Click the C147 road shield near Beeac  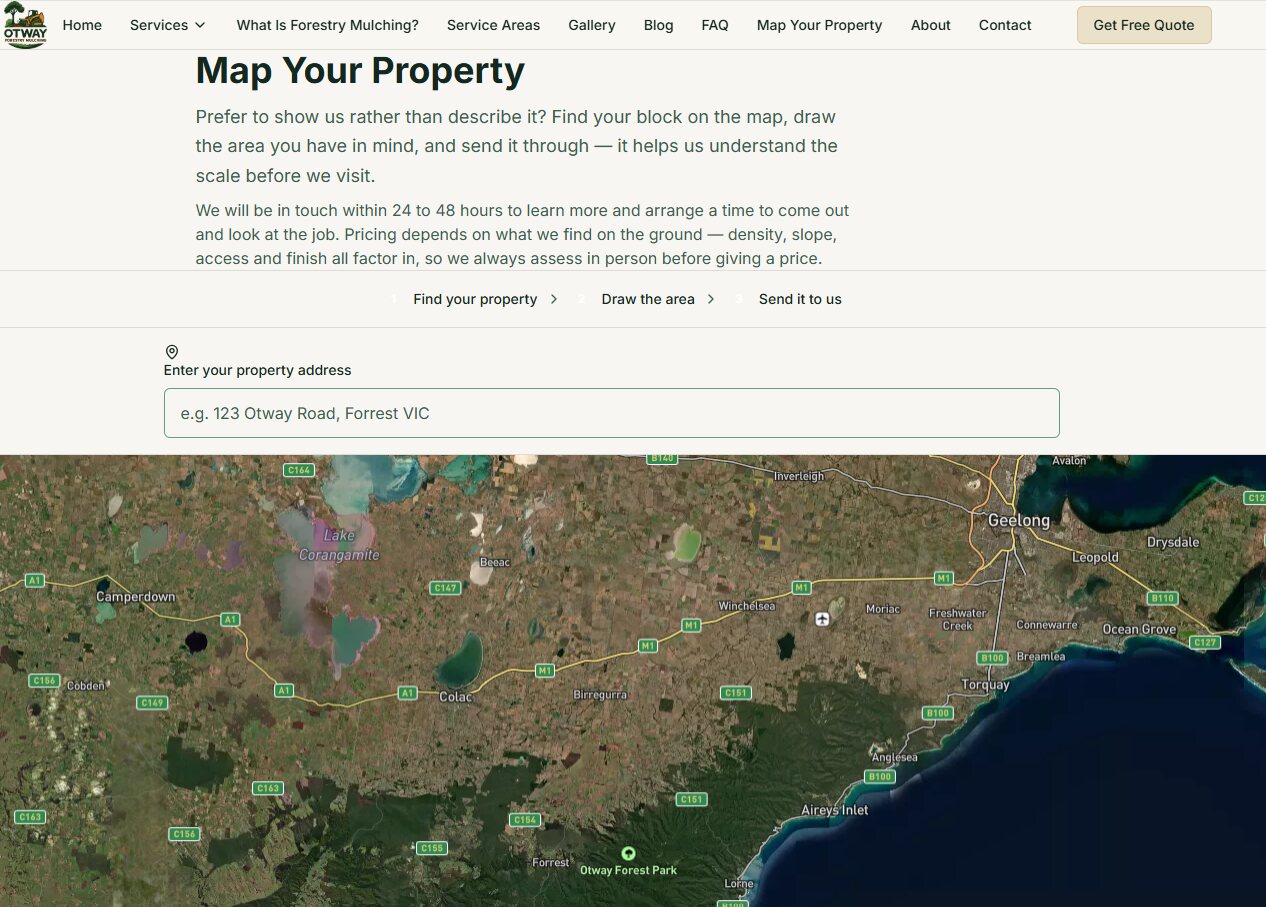pyautogui.click(x=445, y=588)
